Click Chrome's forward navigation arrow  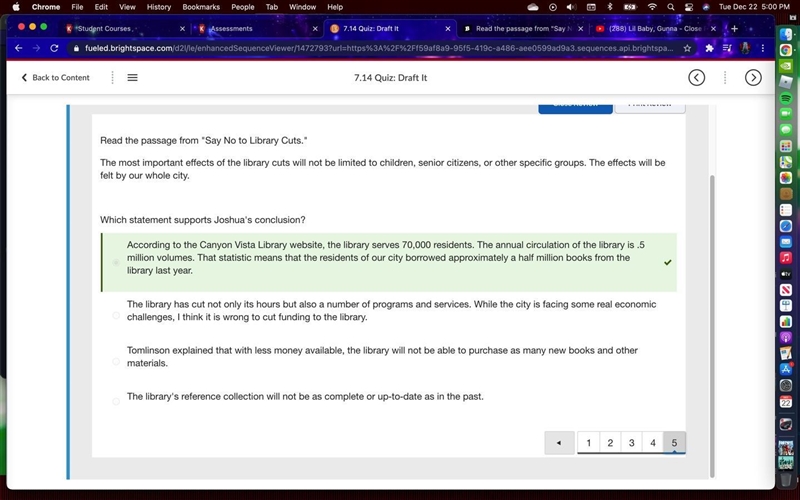36,48
